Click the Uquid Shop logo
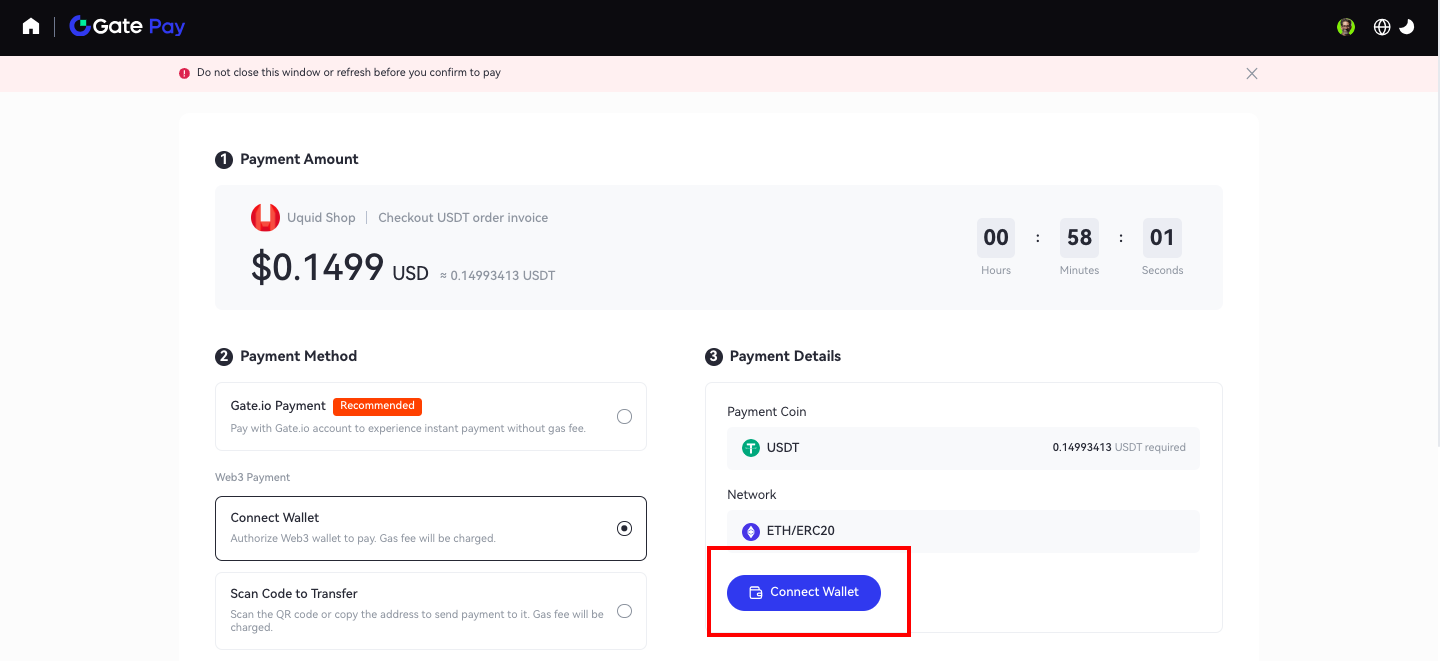Image resolution: width=1440 pixels, height=661 pixels. point(265,218)
